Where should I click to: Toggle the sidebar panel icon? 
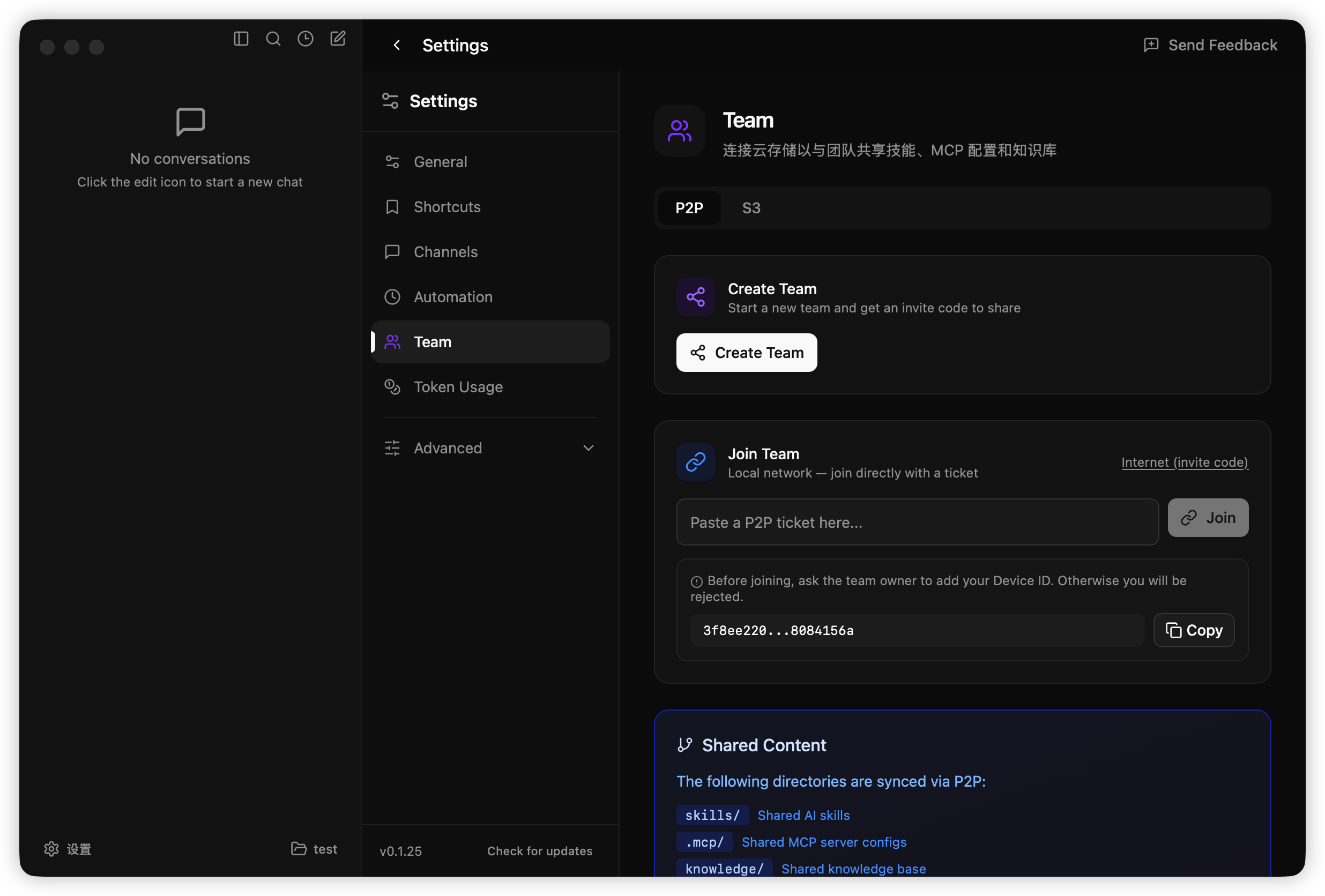[x=241, y=39]
